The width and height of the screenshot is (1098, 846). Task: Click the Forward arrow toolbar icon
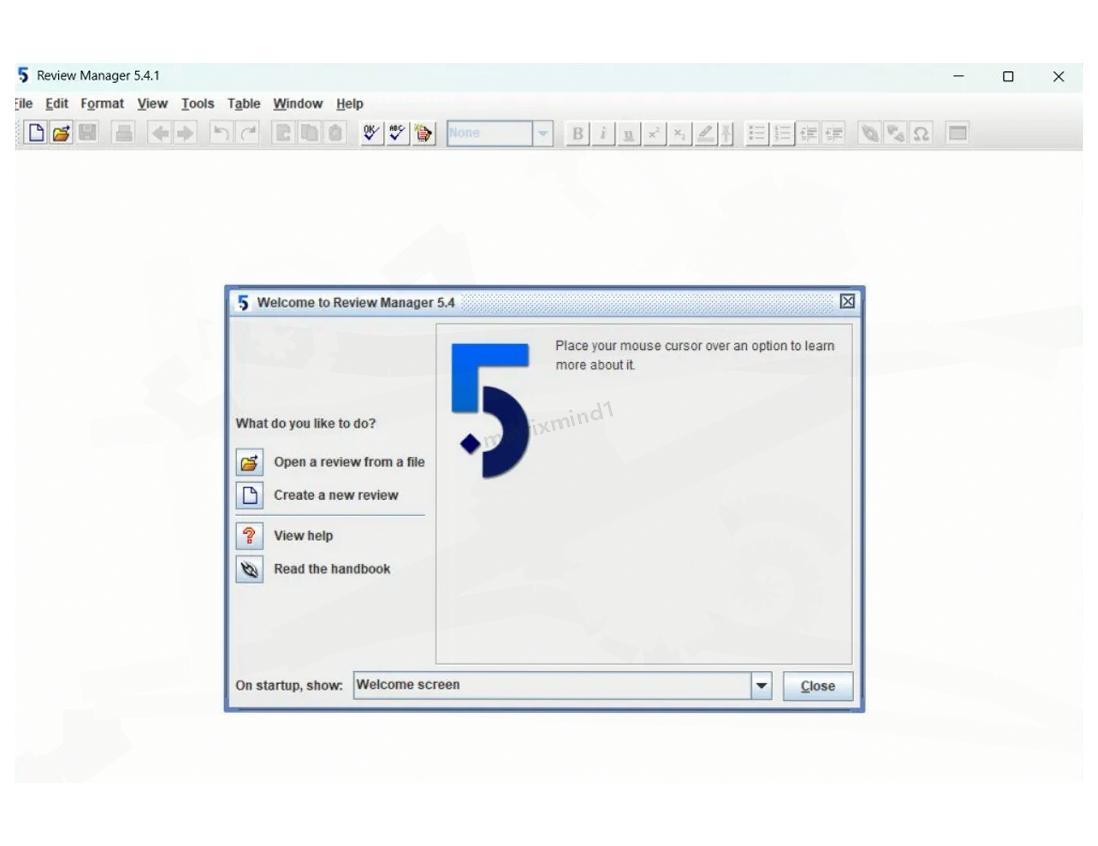click(x=185, y=133)
